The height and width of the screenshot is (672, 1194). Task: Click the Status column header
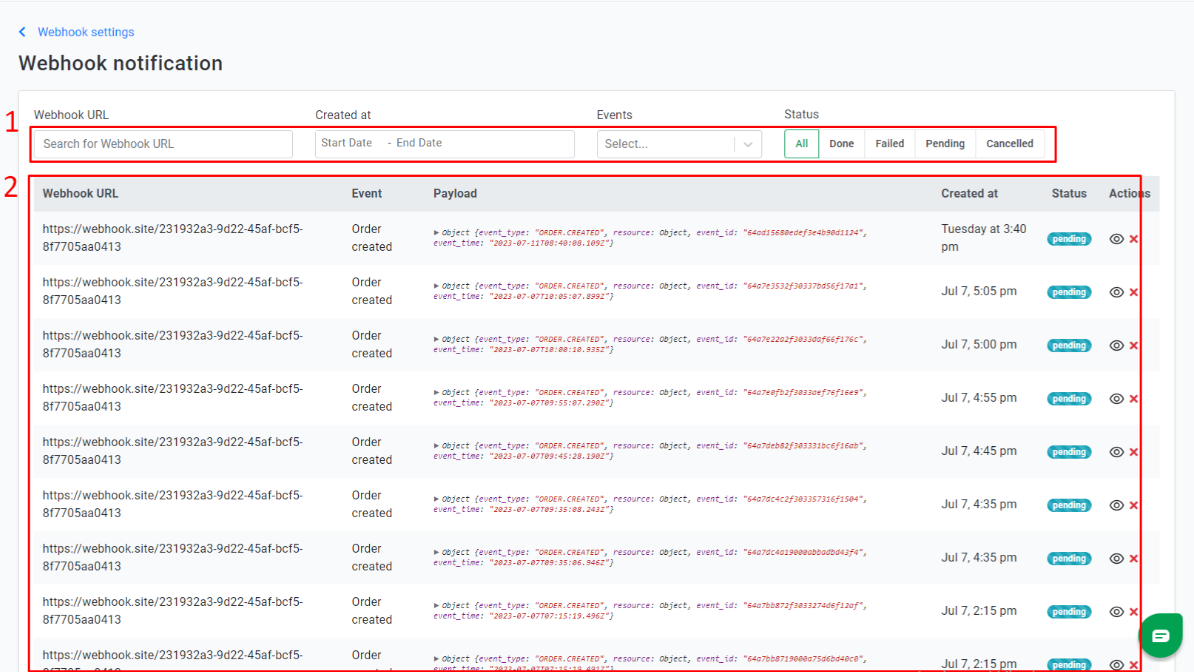1068,194
